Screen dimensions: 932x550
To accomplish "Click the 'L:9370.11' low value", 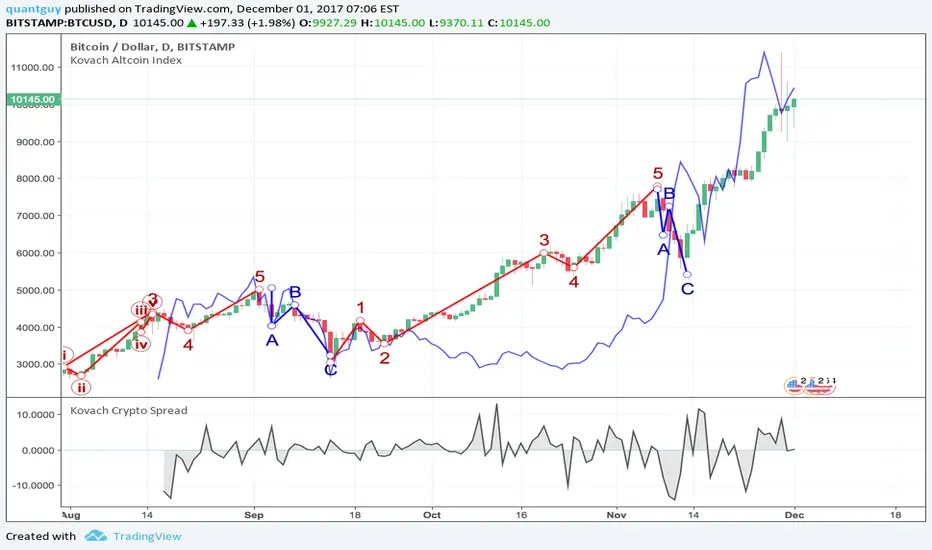I will click(456, 23).
